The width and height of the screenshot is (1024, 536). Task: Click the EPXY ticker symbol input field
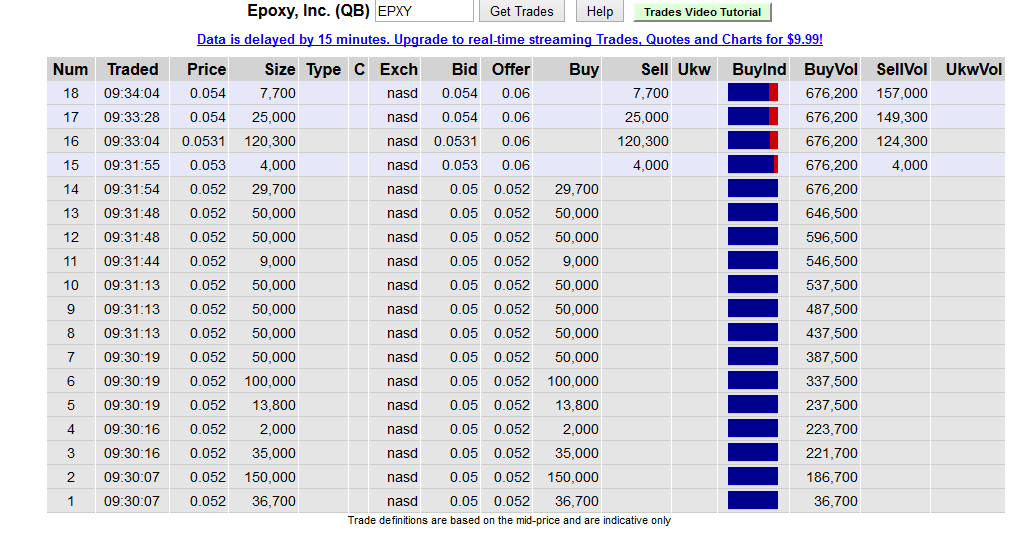coord(423,11)
